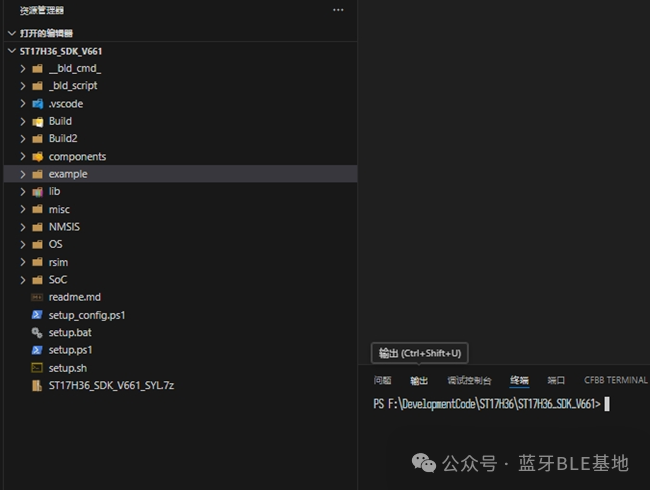Screen dimensions: 650x490
Task: Click the setup.sh shell script icon
Action: pyautogui.click(x=37, y=368)
